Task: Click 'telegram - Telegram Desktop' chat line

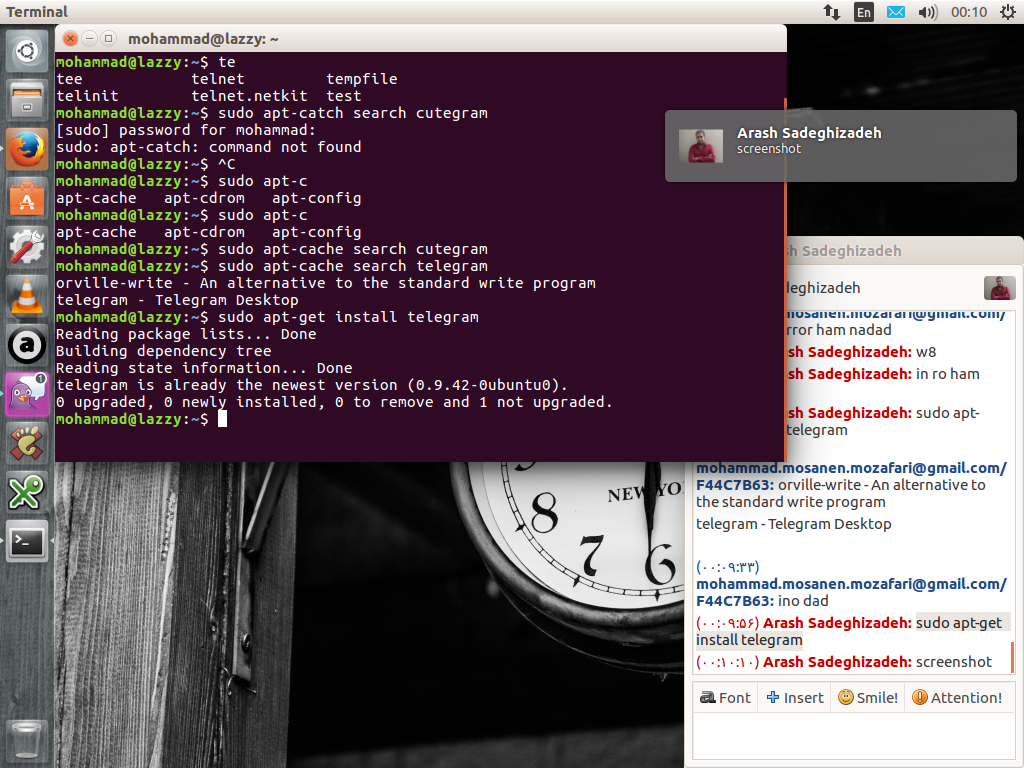Action: coord(793,524)
